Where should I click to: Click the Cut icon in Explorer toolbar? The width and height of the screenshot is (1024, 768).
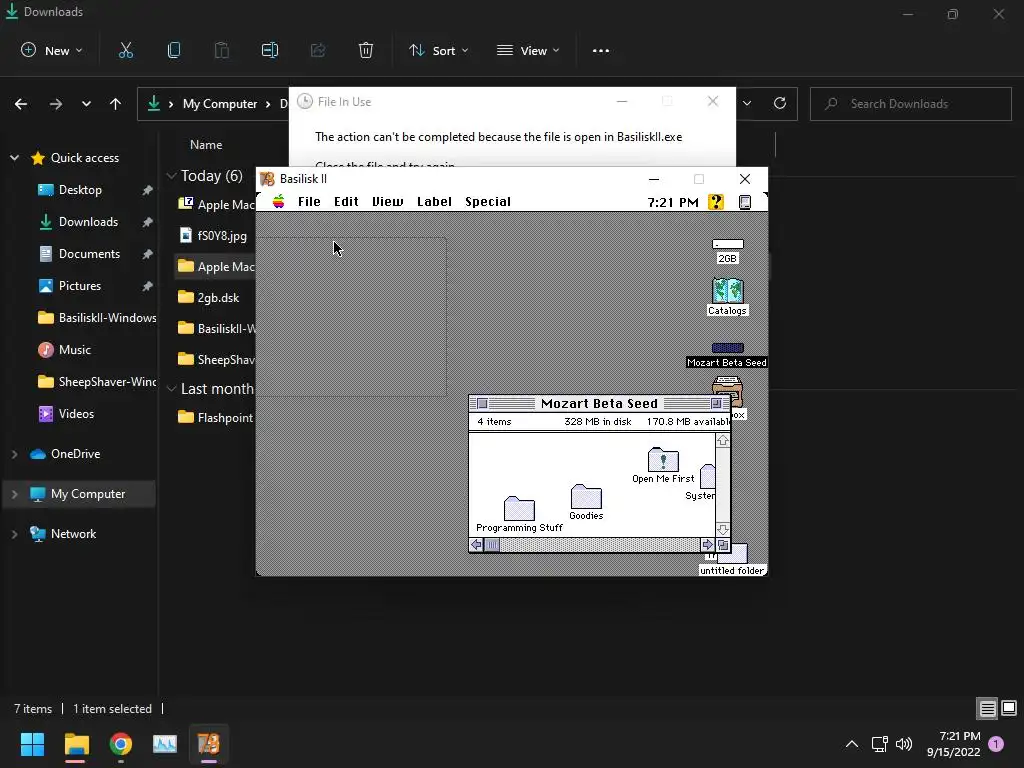(x=126, y=50)
